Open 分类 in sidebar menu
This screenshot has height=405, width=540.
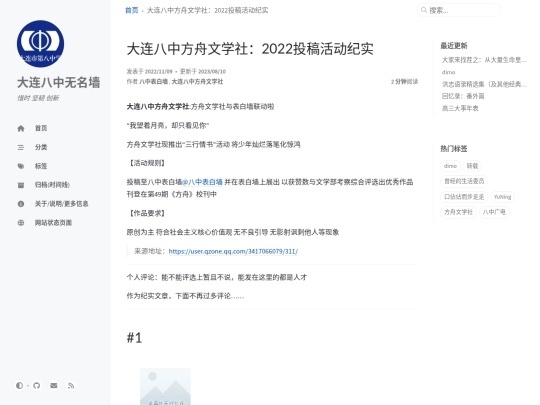click(x=41, y=147)
